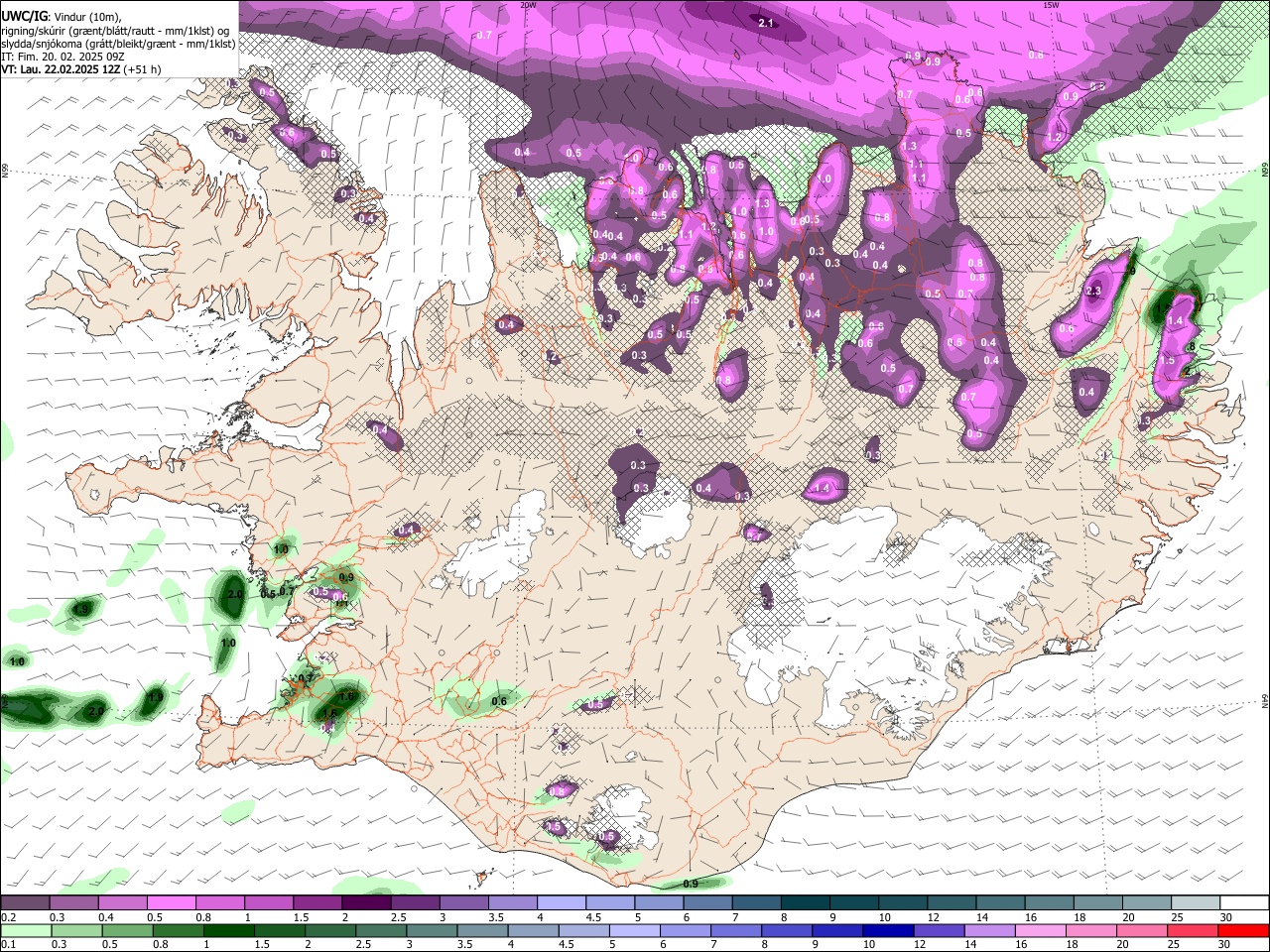The image size is (1270, 952).
Task: Click the 0.1 label under the green scale
Action: (8, 945)
